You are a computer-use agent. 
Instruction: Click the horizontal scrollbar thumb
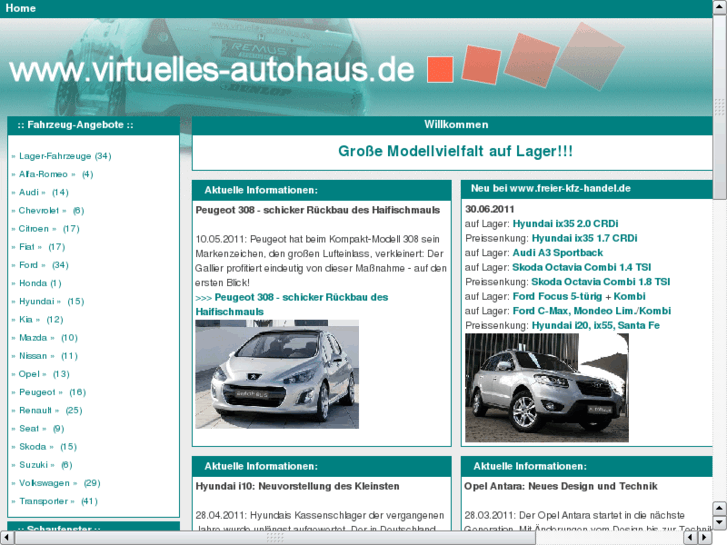point(275,538)
